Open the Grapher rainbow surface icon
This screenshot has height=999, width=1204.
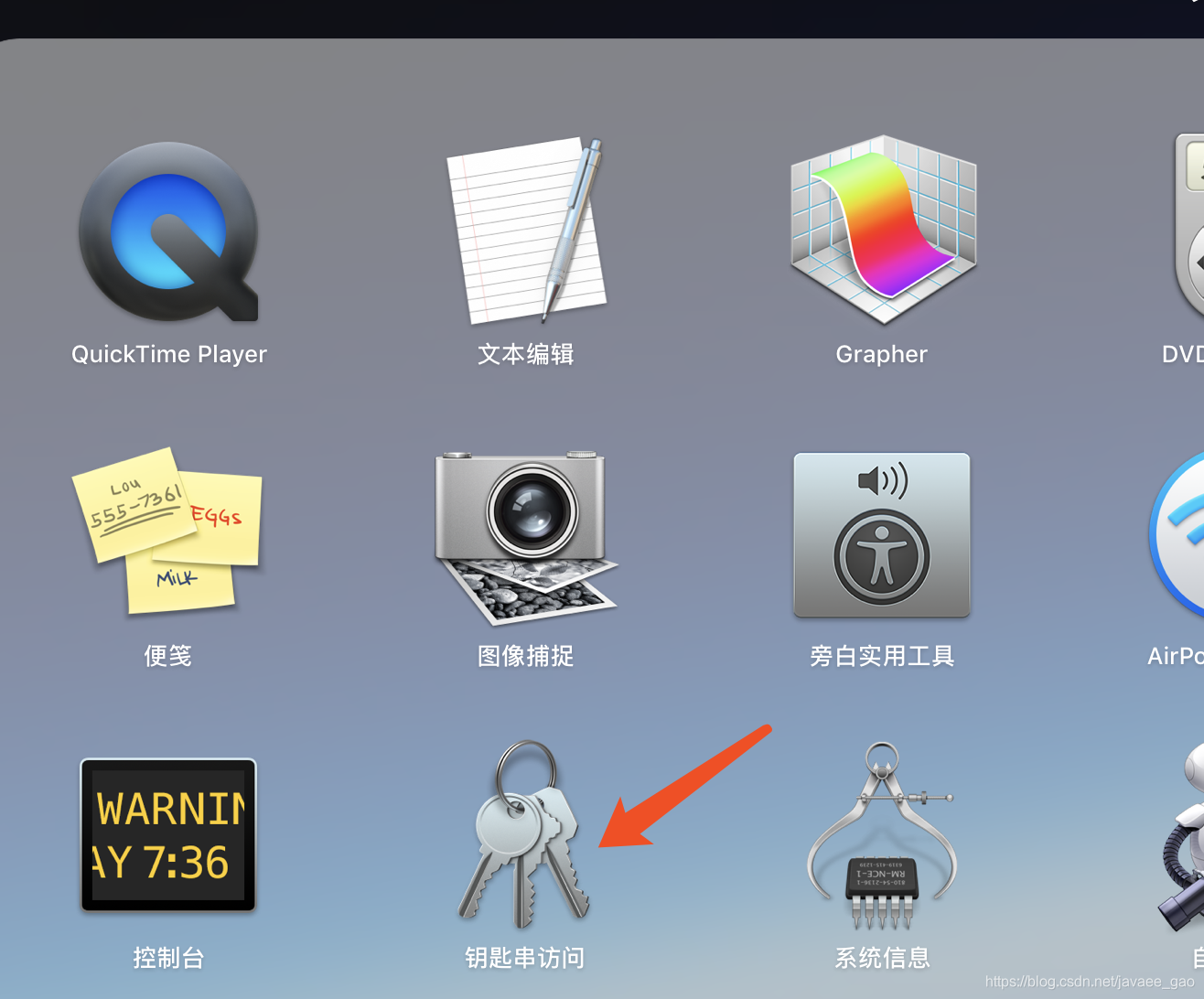pos(883,229)
